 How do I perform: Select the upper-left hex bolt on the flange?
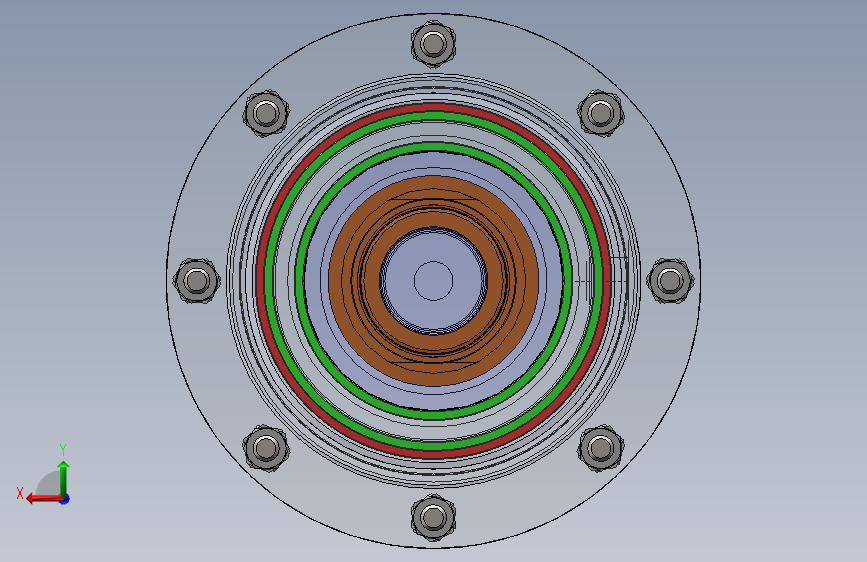[266, 113]
